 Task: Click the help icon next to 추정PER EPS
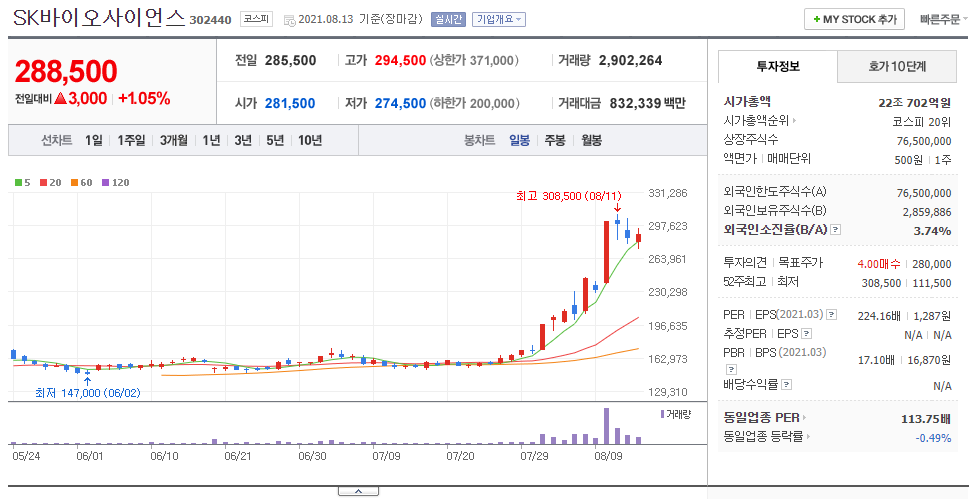[x=806, y=334]
